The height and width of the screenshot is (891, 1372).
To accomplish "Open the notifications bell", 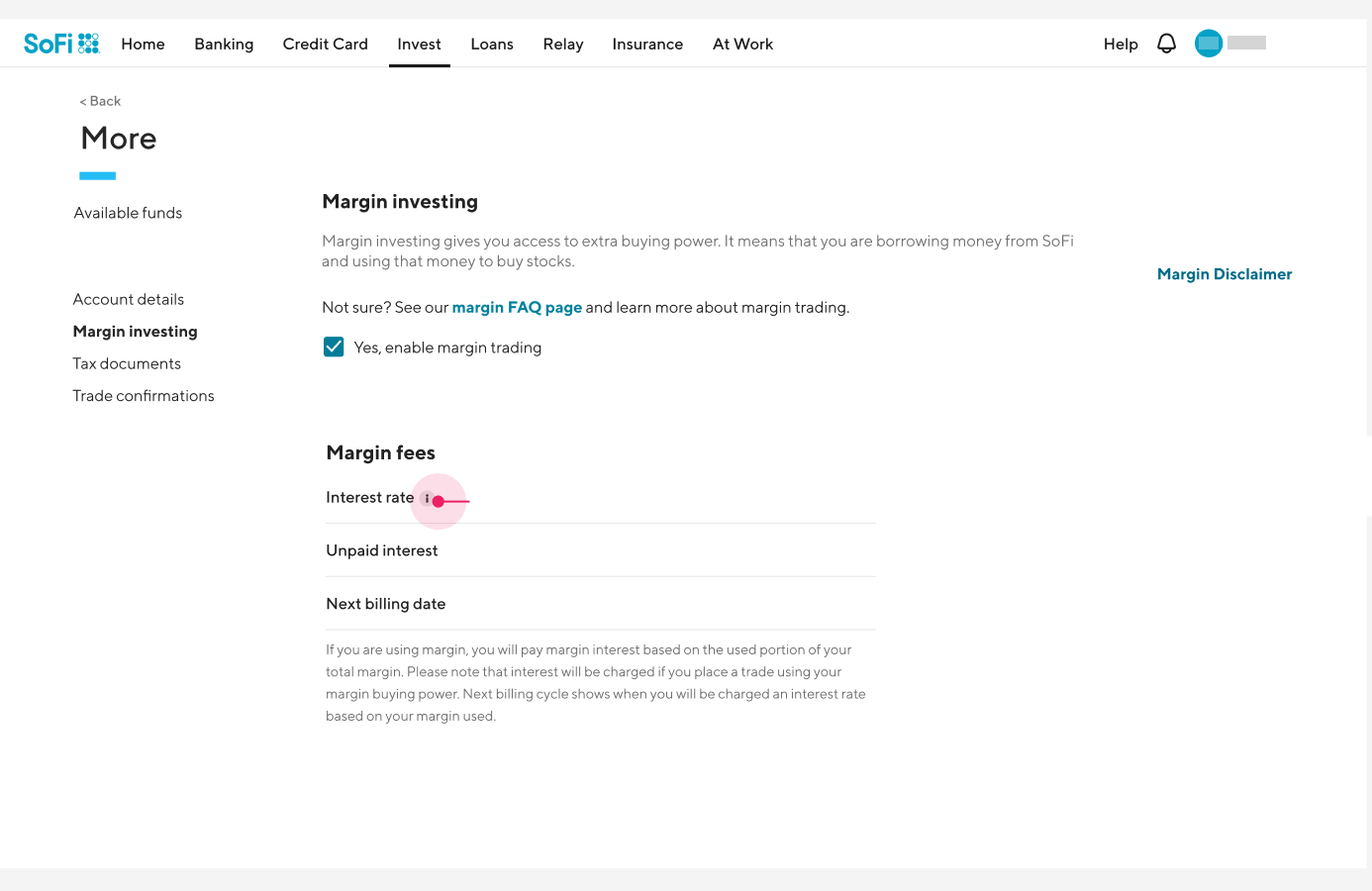I will pos(1166,44).
